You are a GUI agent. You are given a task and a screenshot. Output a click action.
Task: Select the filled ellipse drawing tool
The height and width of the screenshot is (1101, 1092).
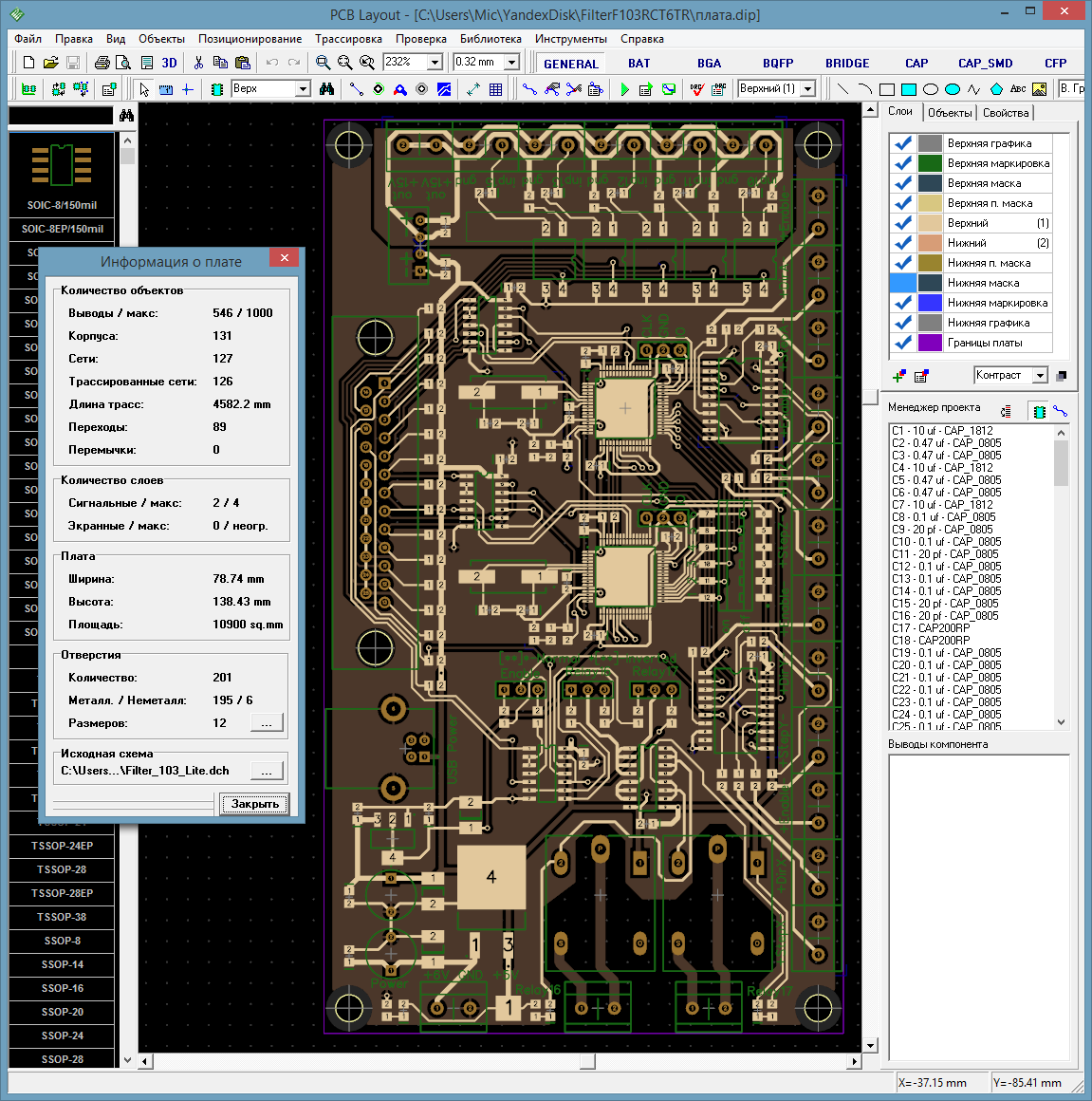point(953,89)
